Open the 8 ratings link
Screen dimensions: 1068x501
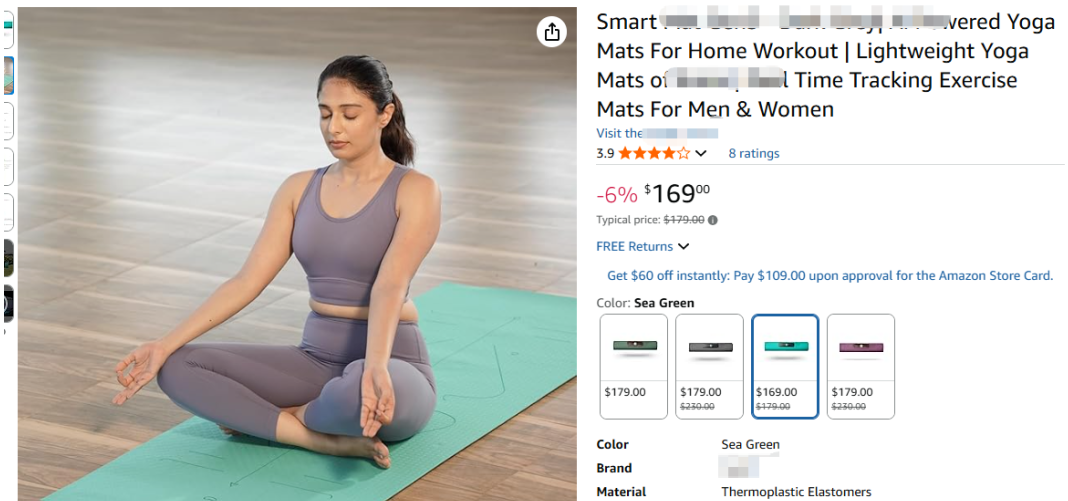tap(754, 153)
